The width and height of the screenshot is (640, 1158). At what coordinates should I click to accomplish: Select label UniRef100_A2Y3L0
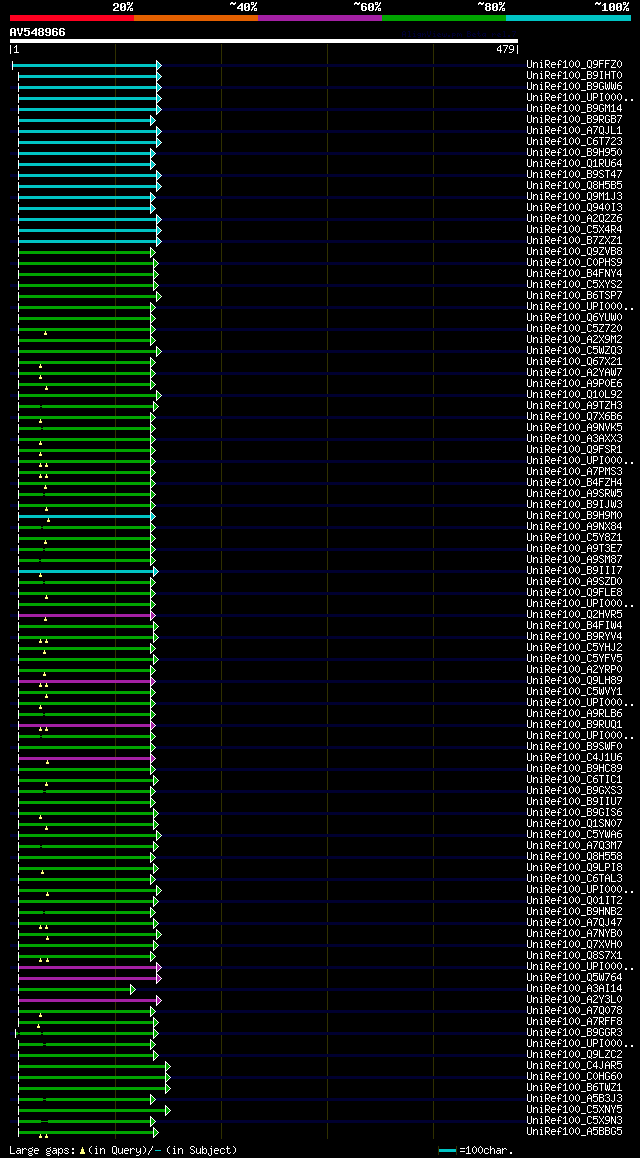(x=574, y=1000)
